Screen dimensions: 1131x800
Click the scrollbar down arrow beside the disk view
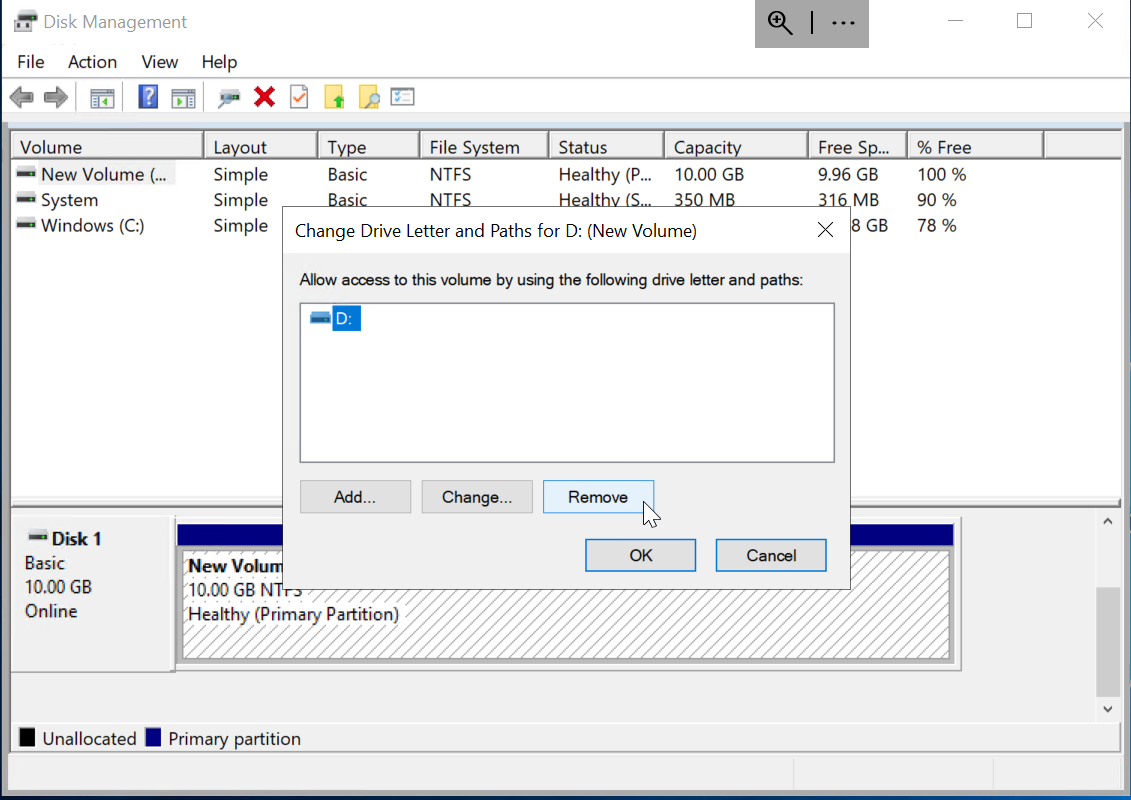pyautogui.click(x=1108, y=708)
